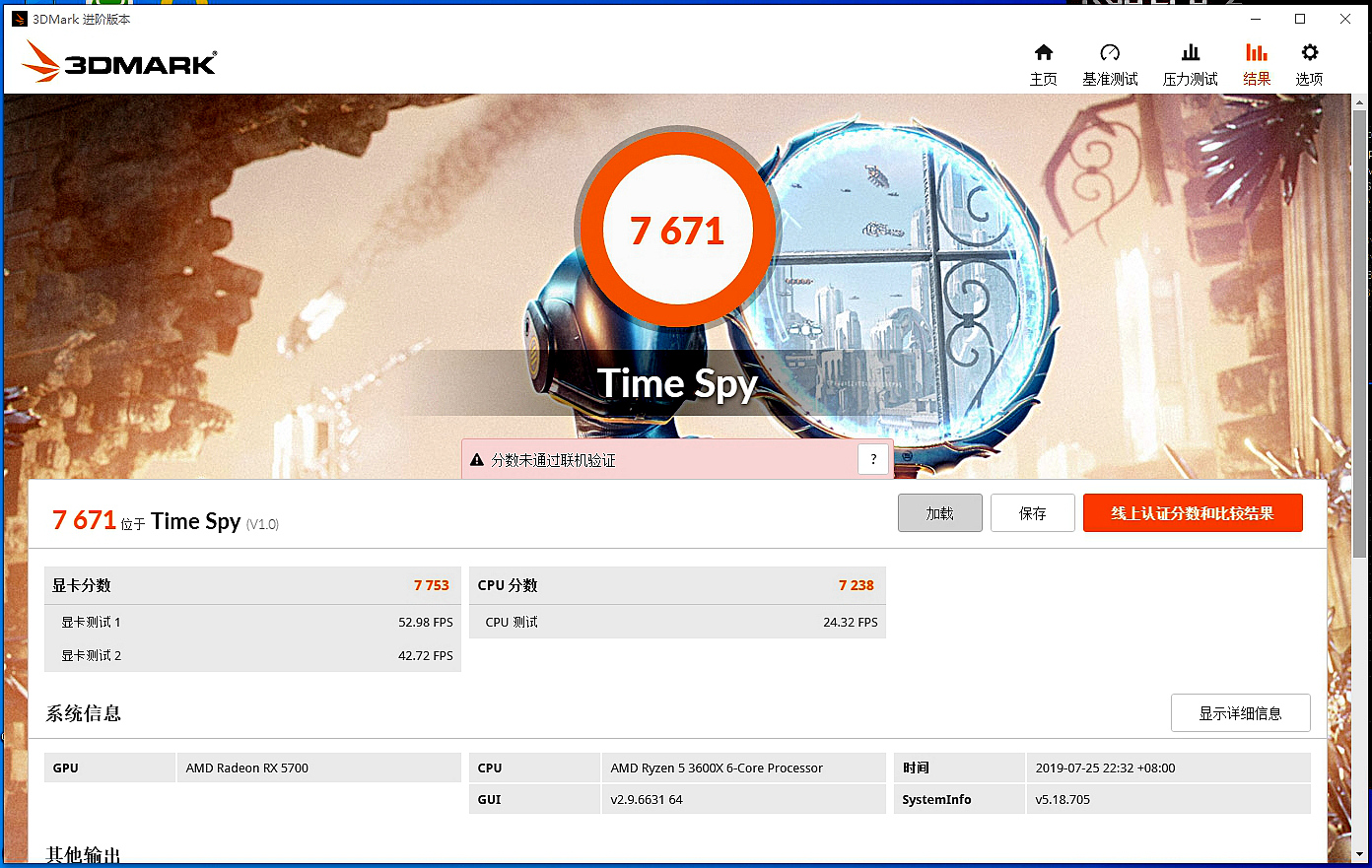The height and width of the screenshot is (868, 1372).
Task: Load a saved result with 加载
Action: pyautogui.click(x=939, y=512)
